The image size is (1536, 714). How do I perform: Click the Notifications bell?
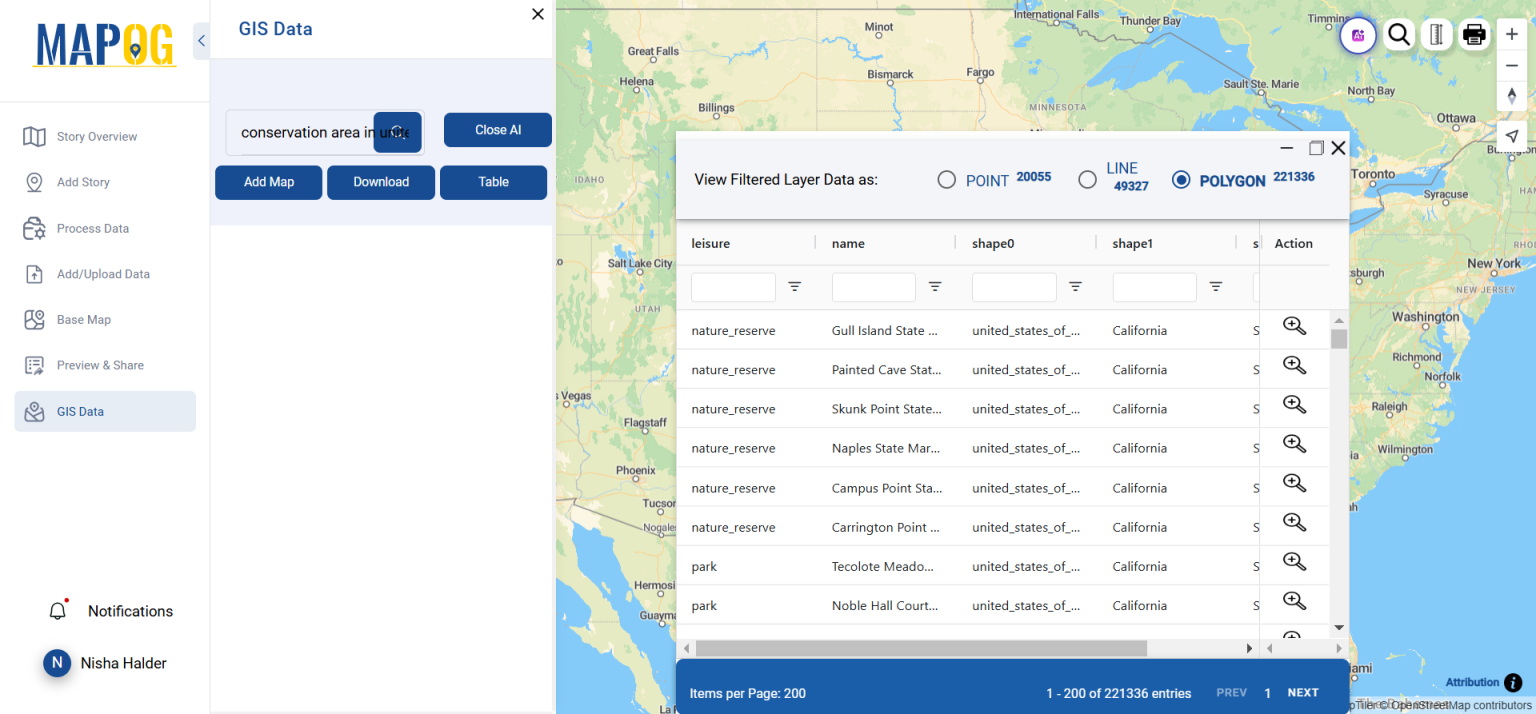click(57, 610)
